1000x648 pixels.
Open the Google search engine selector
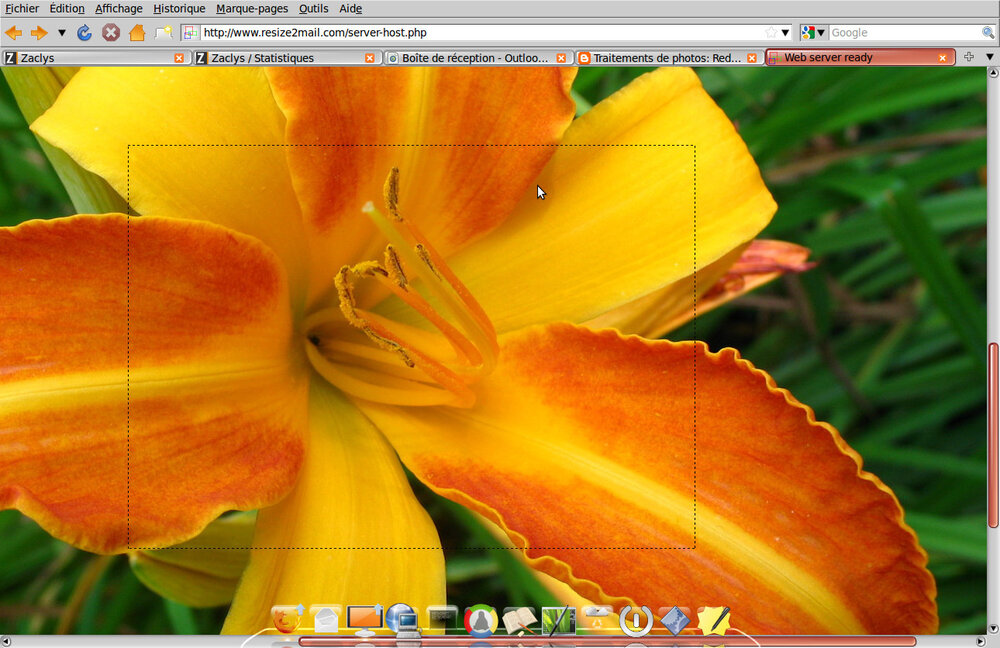coord(813,32)
